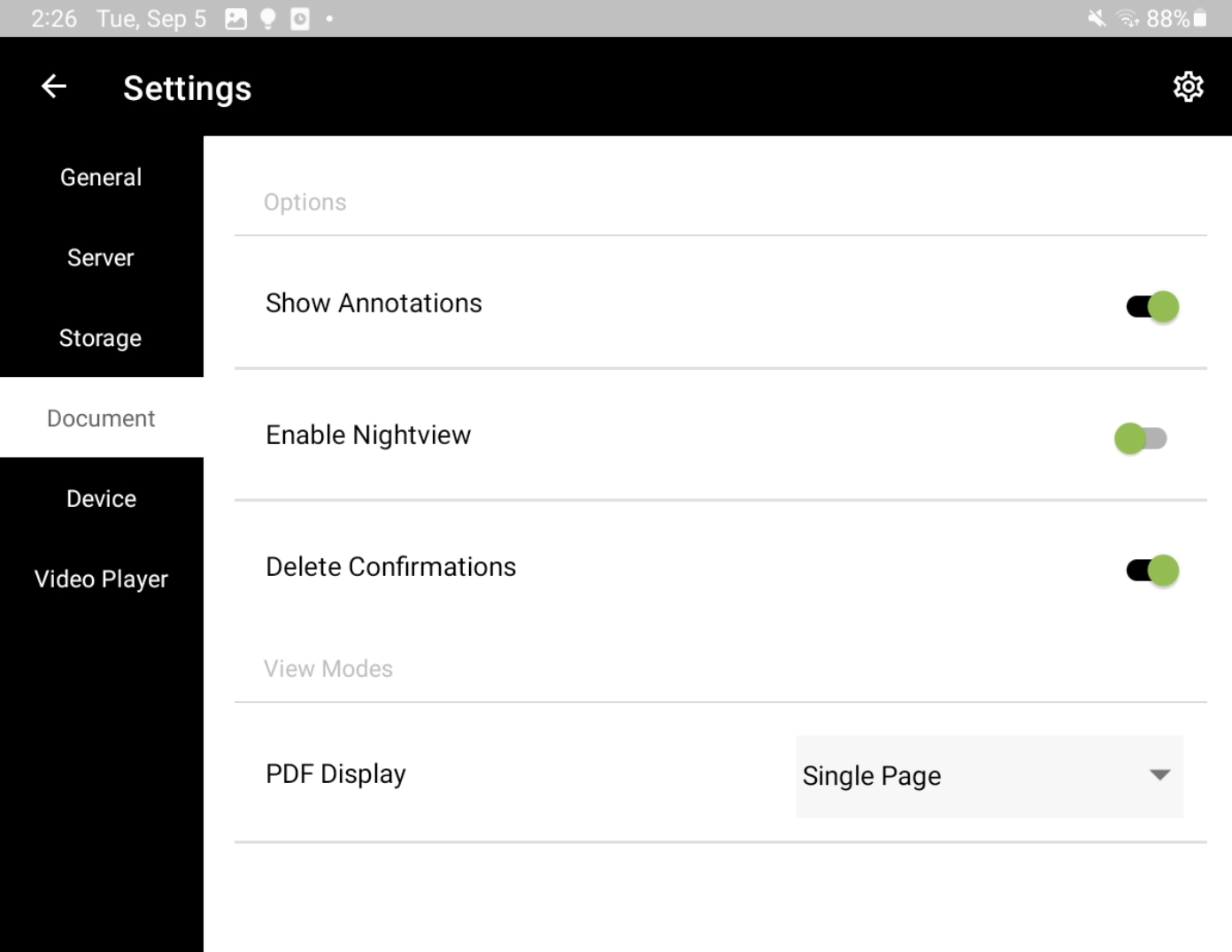Tap the Tue, Sep 5 date text
Image resolution: width=1232 pixels, height=952 pixels.
[x=151, y=19]
